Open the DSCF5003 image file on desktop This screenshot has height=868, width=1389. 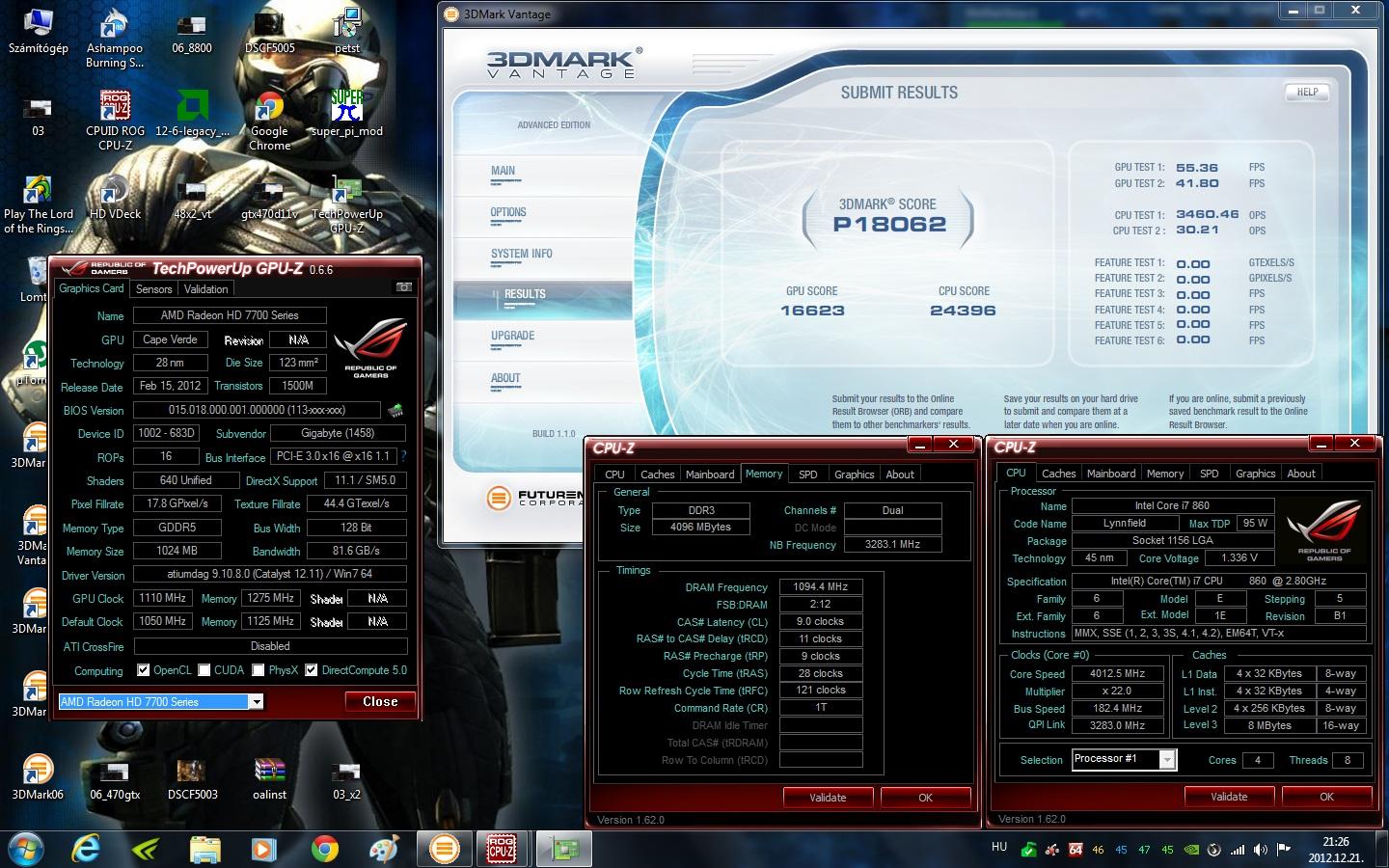(x=192, y=777)
